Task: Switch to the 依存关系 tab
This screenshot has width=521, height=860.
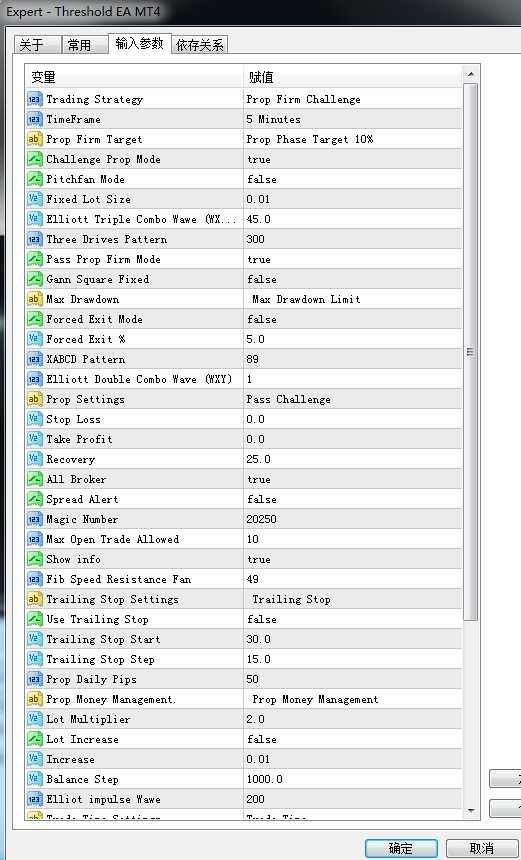Action: [200, 45]
